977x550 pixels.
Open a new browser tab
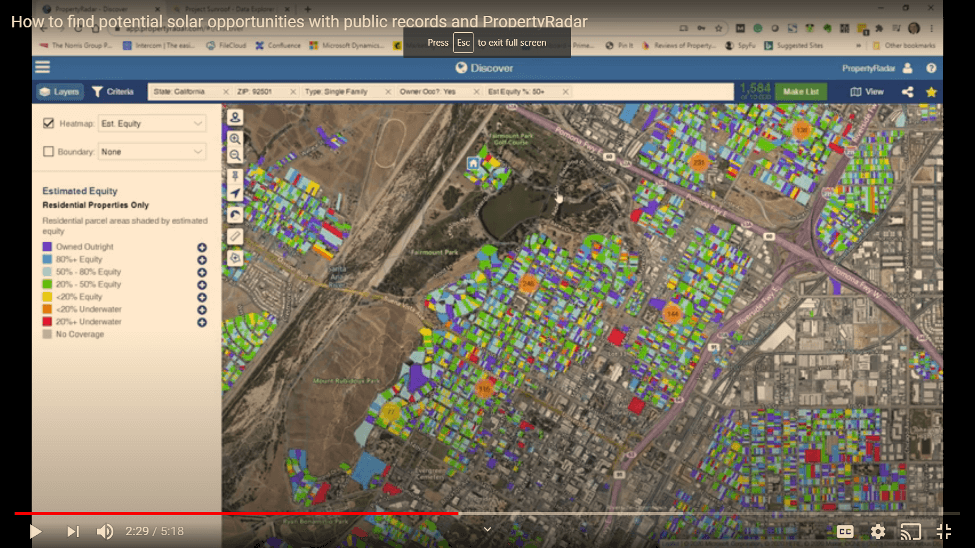pyautogui.click(x=307, y=9)
